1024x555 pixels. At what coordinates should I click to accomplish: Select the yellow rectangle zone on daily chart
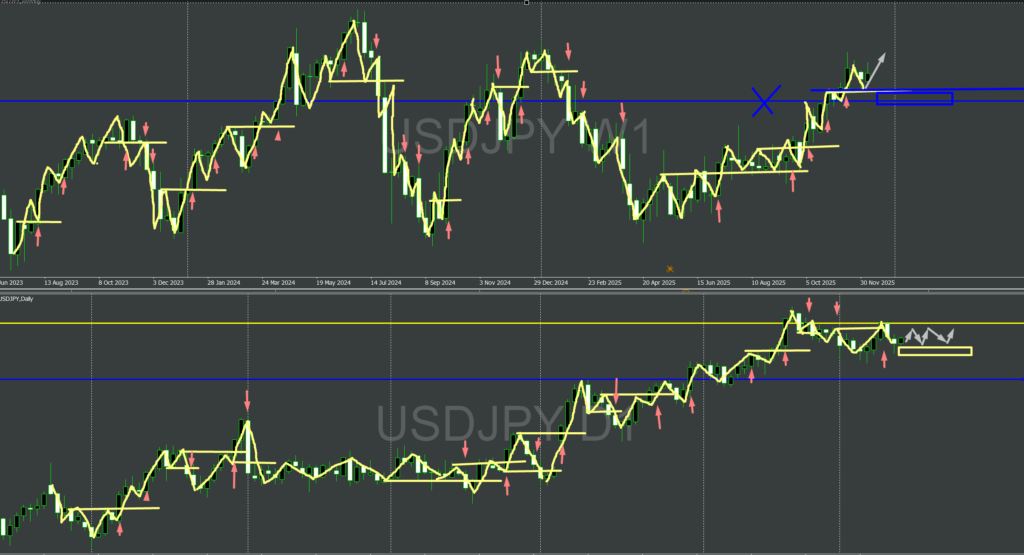[935, 351]
